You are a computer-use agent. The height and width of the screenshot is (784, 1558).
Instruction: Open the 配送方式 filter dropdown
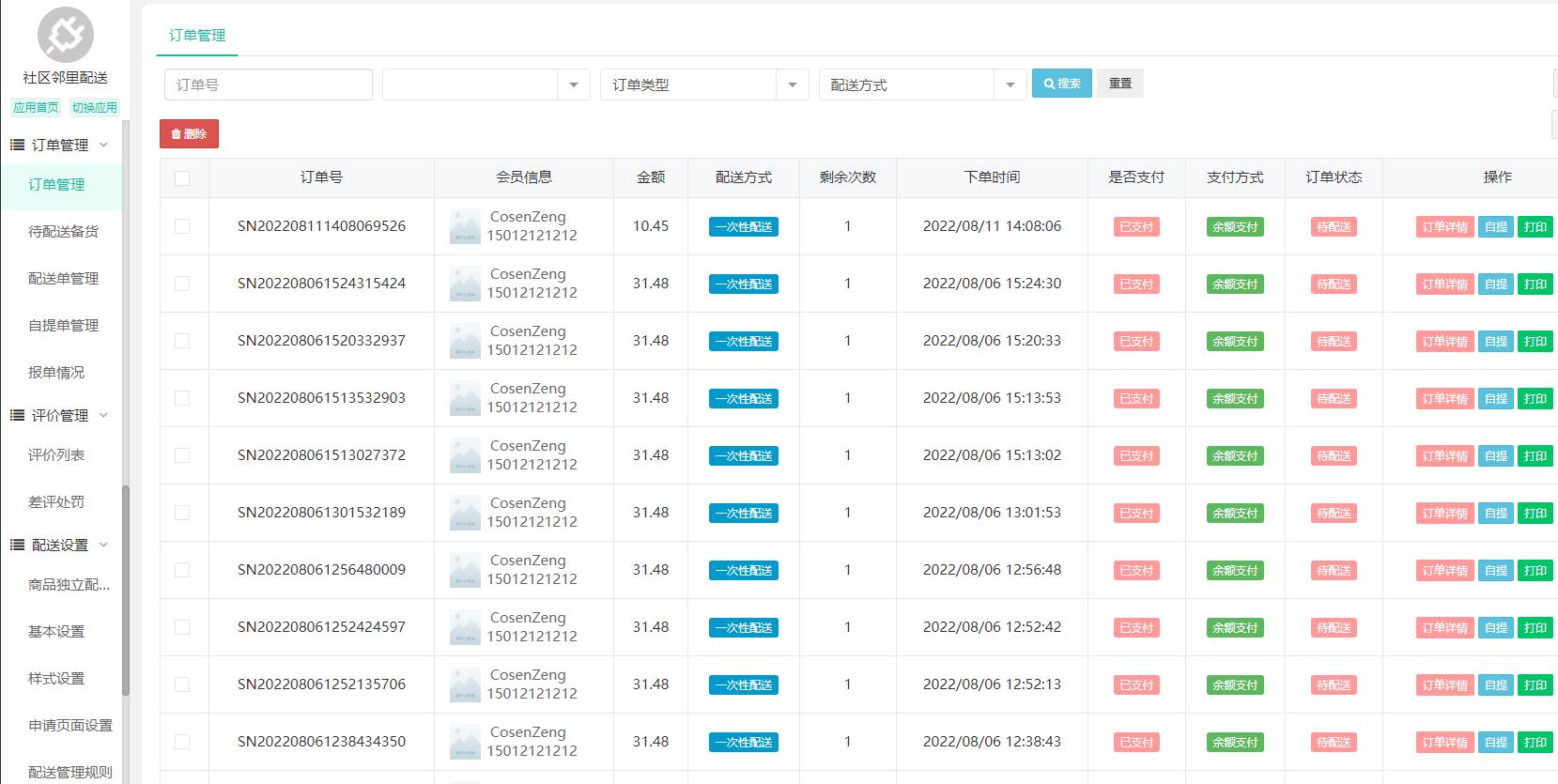click(922, 85)
